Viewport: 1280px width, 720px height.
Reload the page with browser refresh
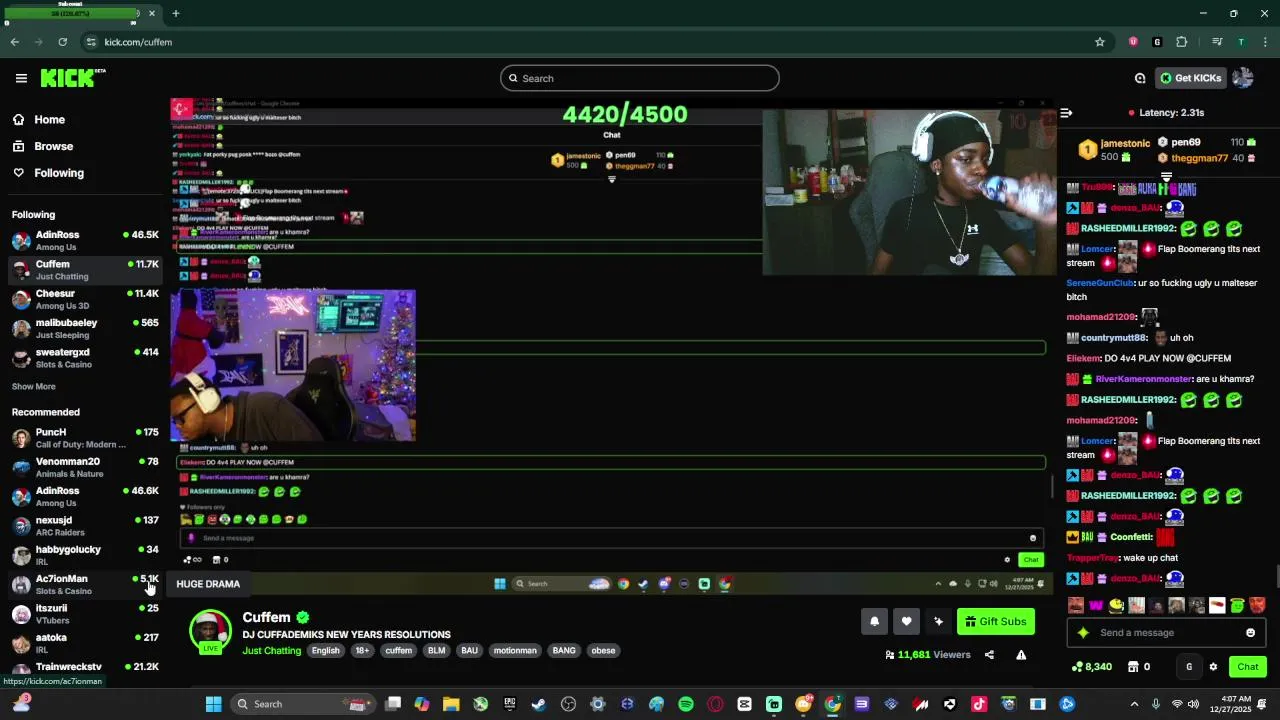[x=63, y=42]
